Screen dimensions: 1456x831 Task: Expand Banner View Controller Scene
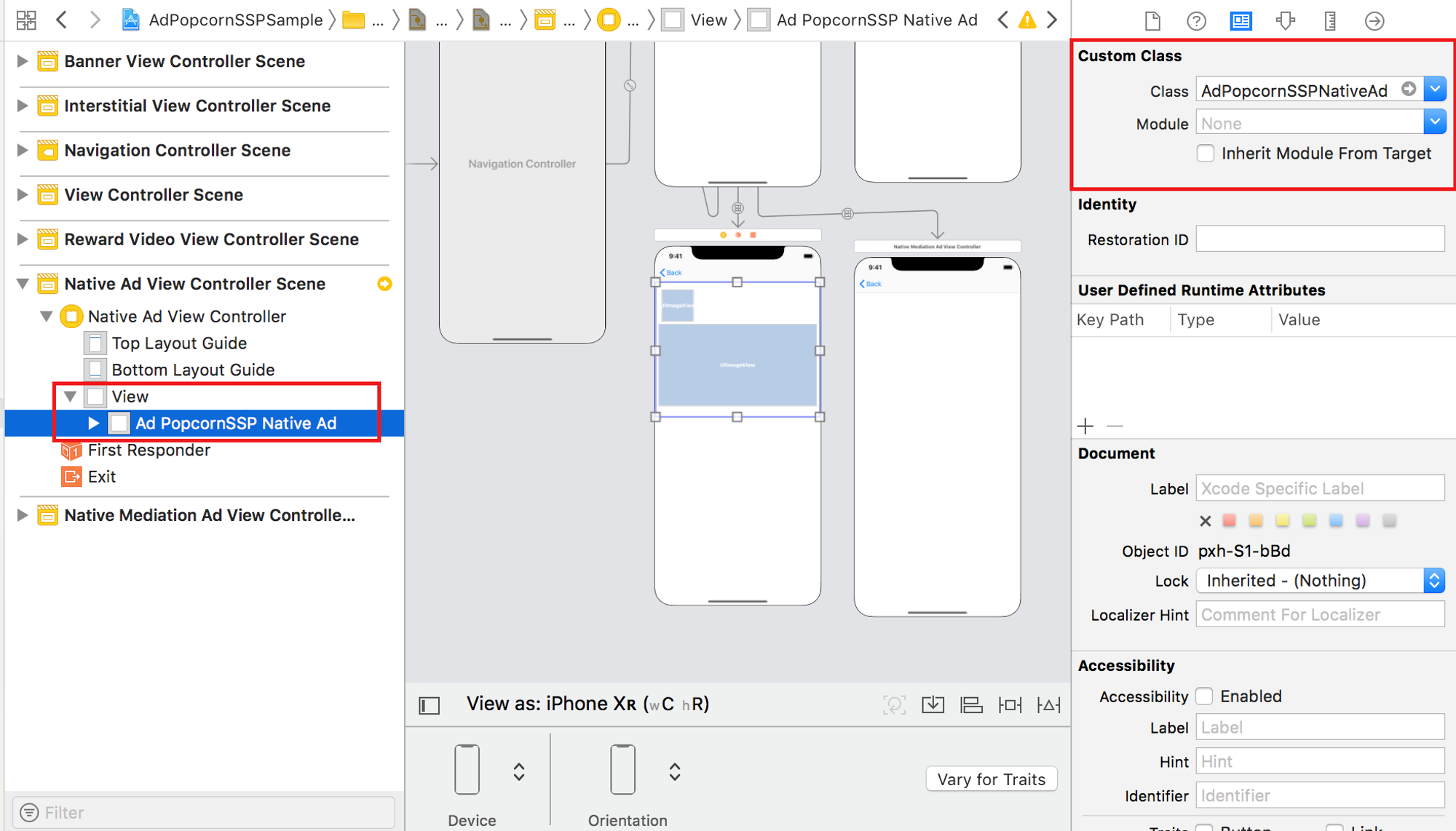pos(23,61)
